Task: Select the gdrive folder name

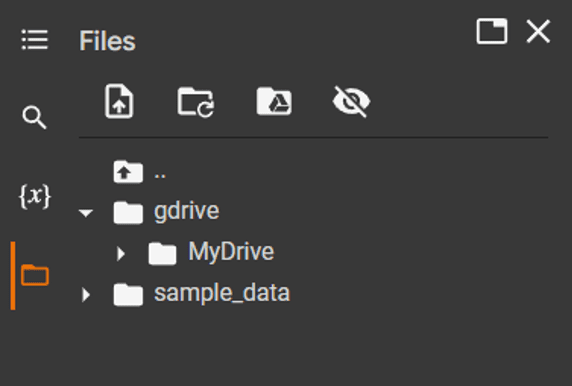Action: tap(186, 211)
